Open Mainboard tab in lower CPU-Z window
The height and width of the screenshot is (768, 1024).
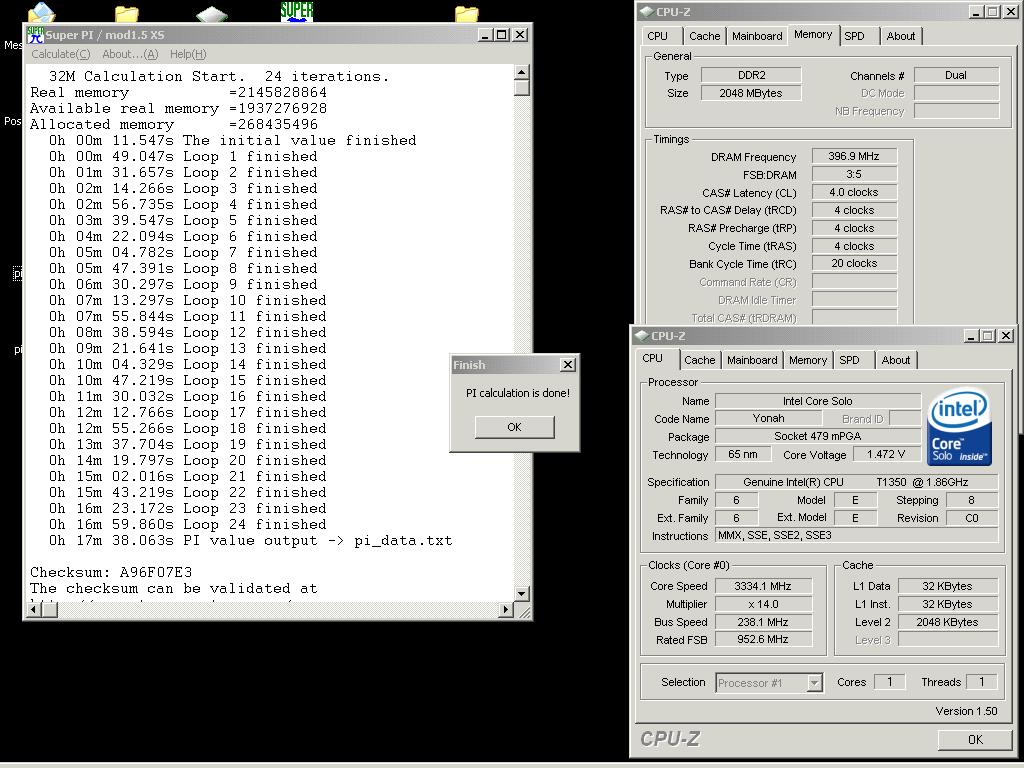[752, 360]
